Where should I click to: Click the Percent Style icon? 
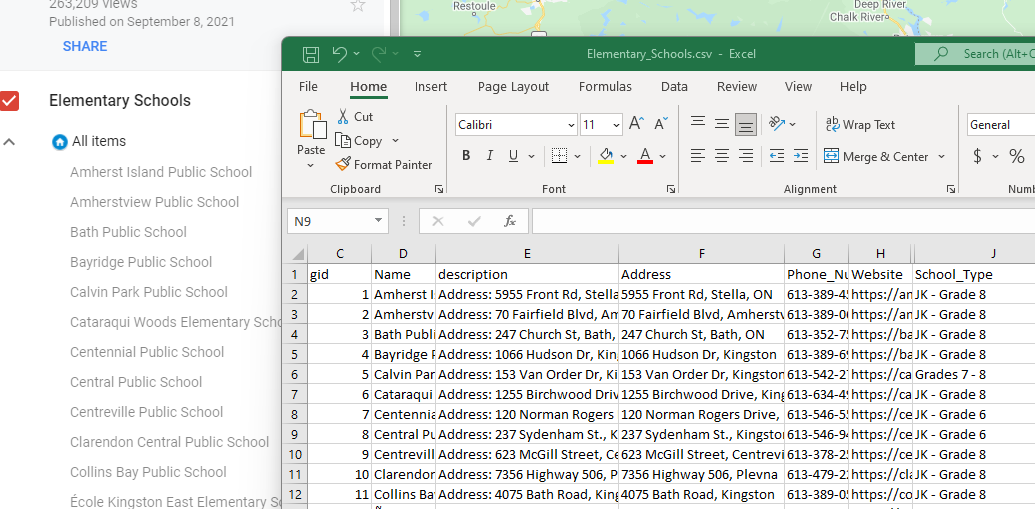[x=1017, y=156]
